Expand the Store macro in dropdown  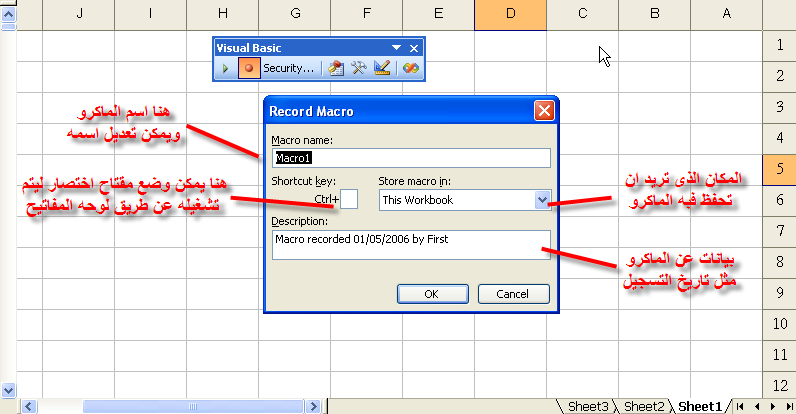tap(542, 200)
